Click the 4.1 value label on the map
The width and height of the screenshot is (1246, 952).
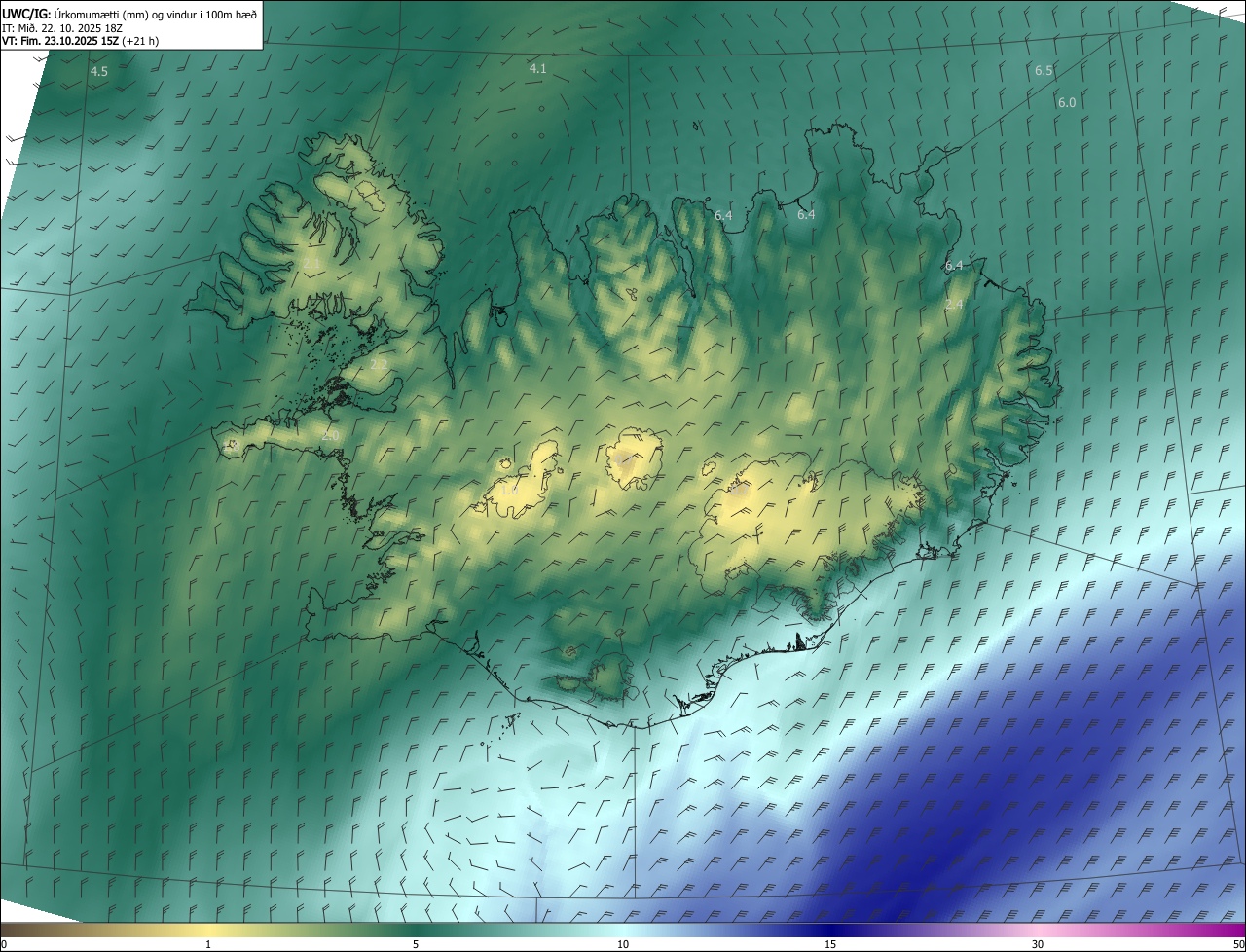[537, 69]
